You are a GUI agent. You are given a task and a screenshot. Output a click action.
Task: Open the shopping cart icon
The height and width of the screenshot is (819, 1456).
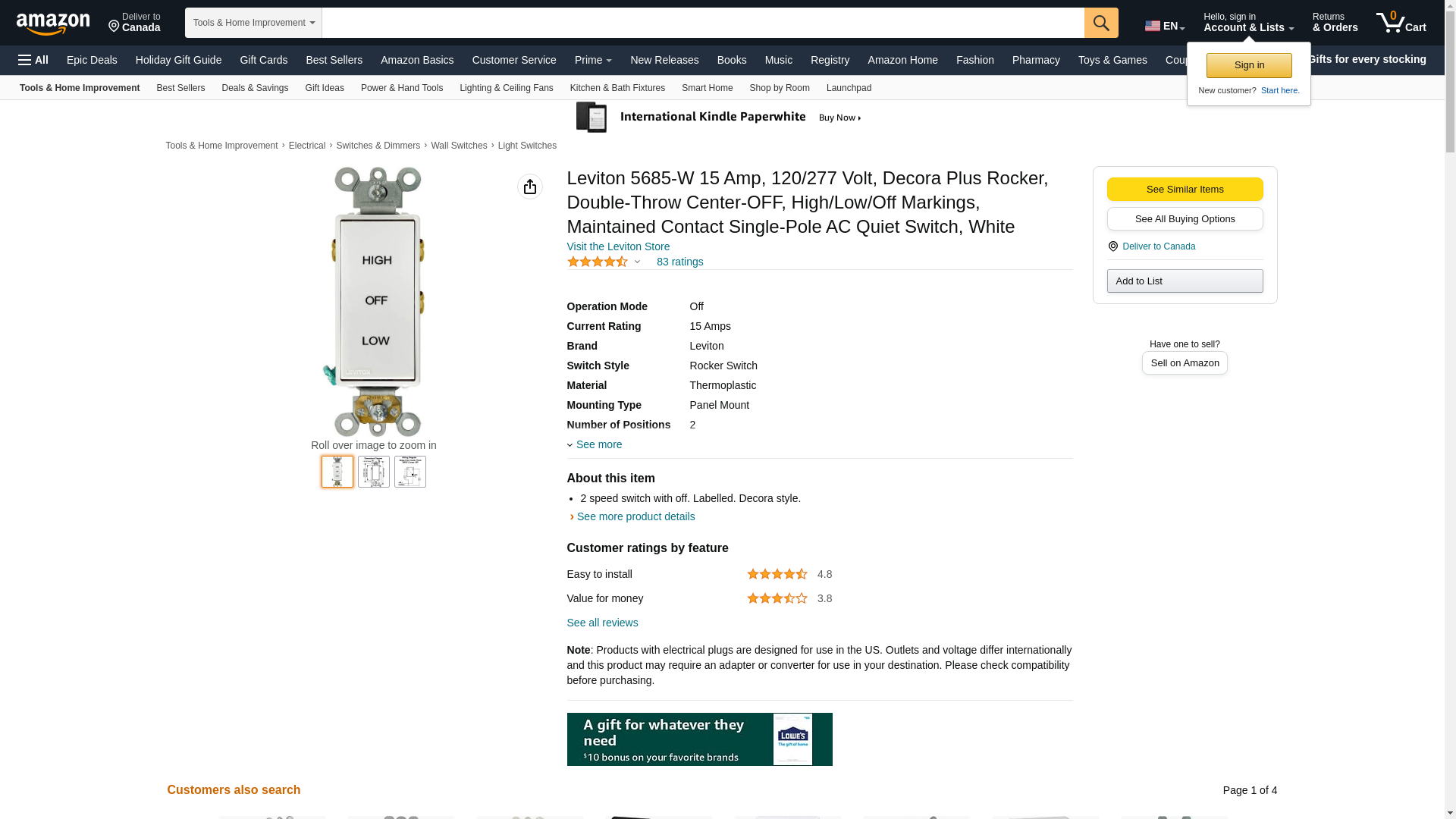[x=1401, y=23]
